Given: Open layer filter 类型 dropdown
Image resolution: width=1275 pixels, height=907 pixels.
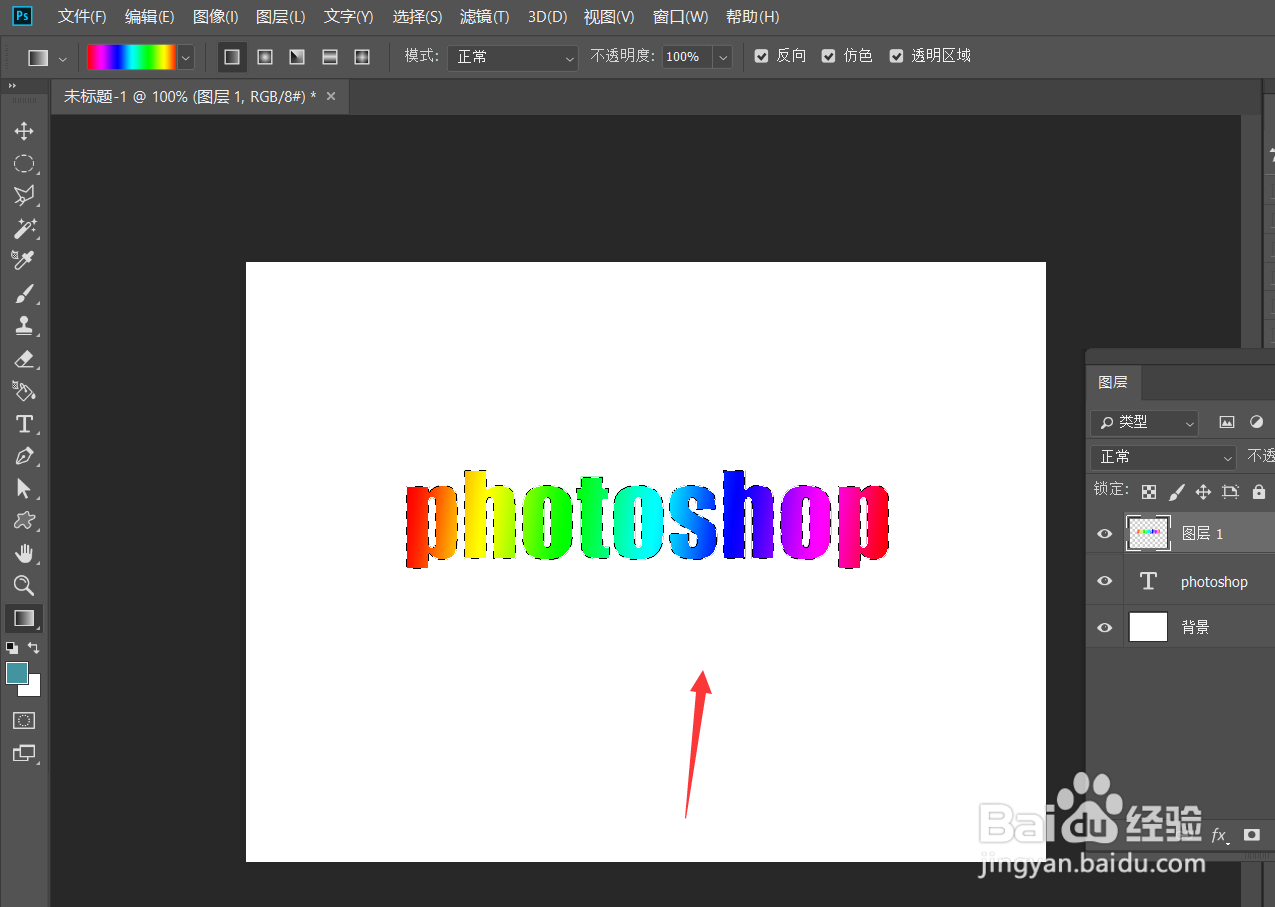Looking at the screenshot, I should (1145, 423).
